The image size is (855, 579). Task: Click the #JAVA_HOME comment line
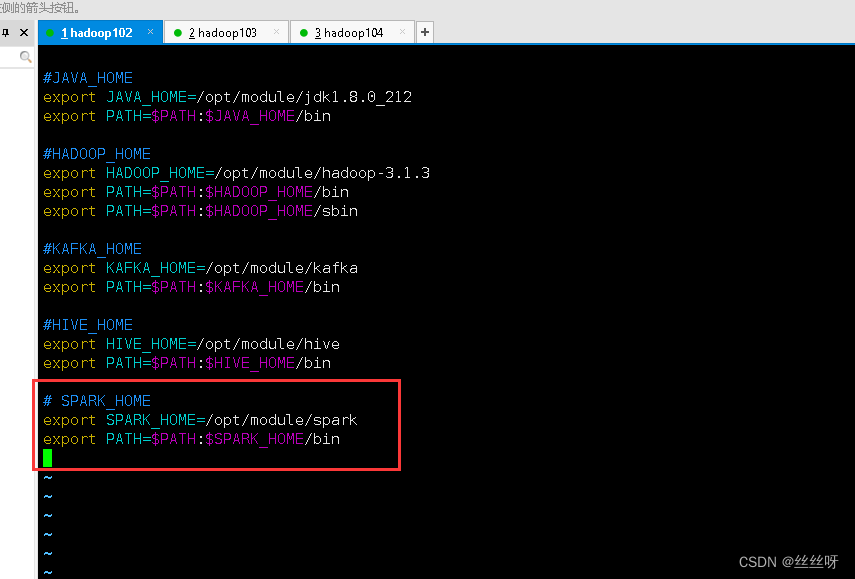(x=88, y=78)
